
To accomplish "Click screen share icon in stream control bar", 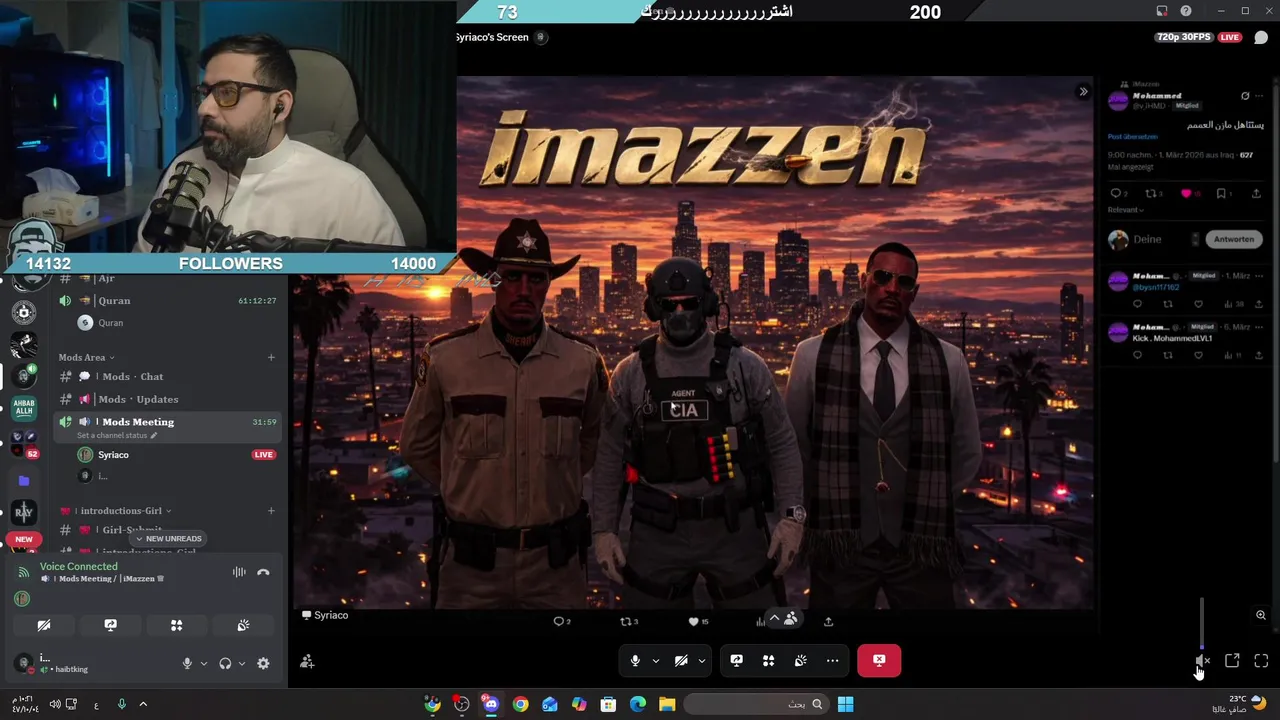I will [736, 660].
